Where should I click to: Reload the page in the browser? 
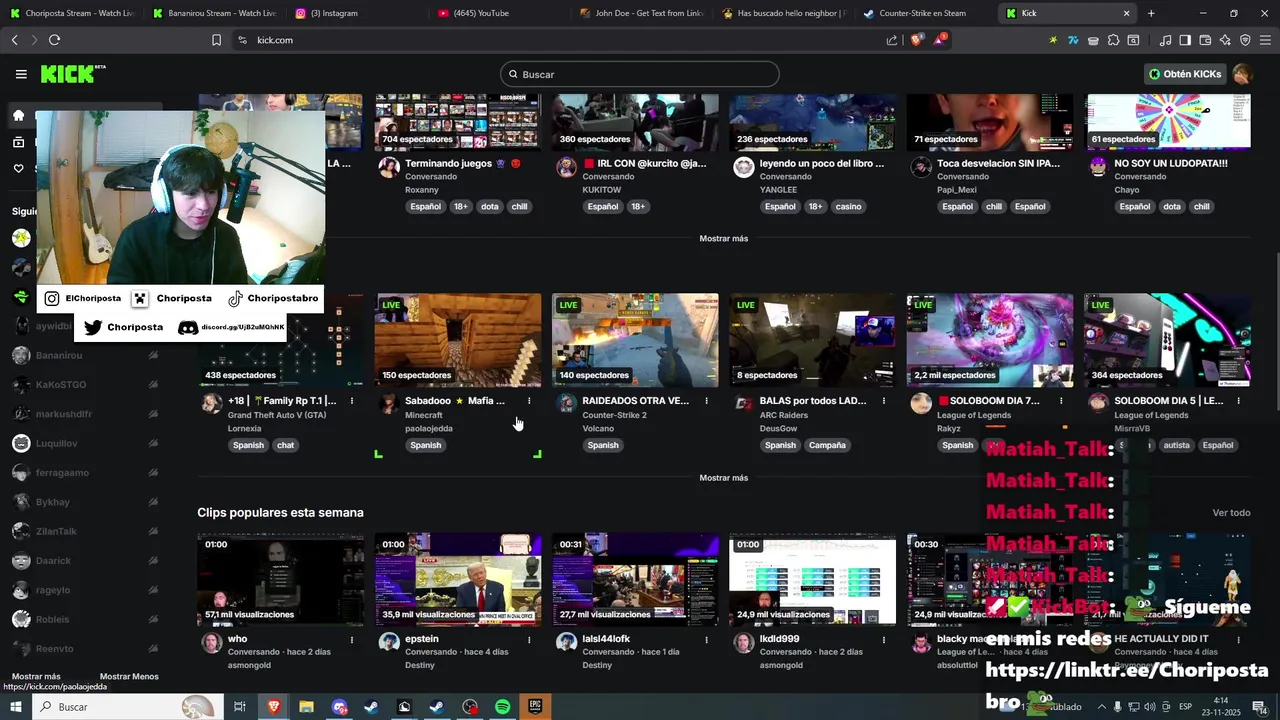[x=54, y=40]
